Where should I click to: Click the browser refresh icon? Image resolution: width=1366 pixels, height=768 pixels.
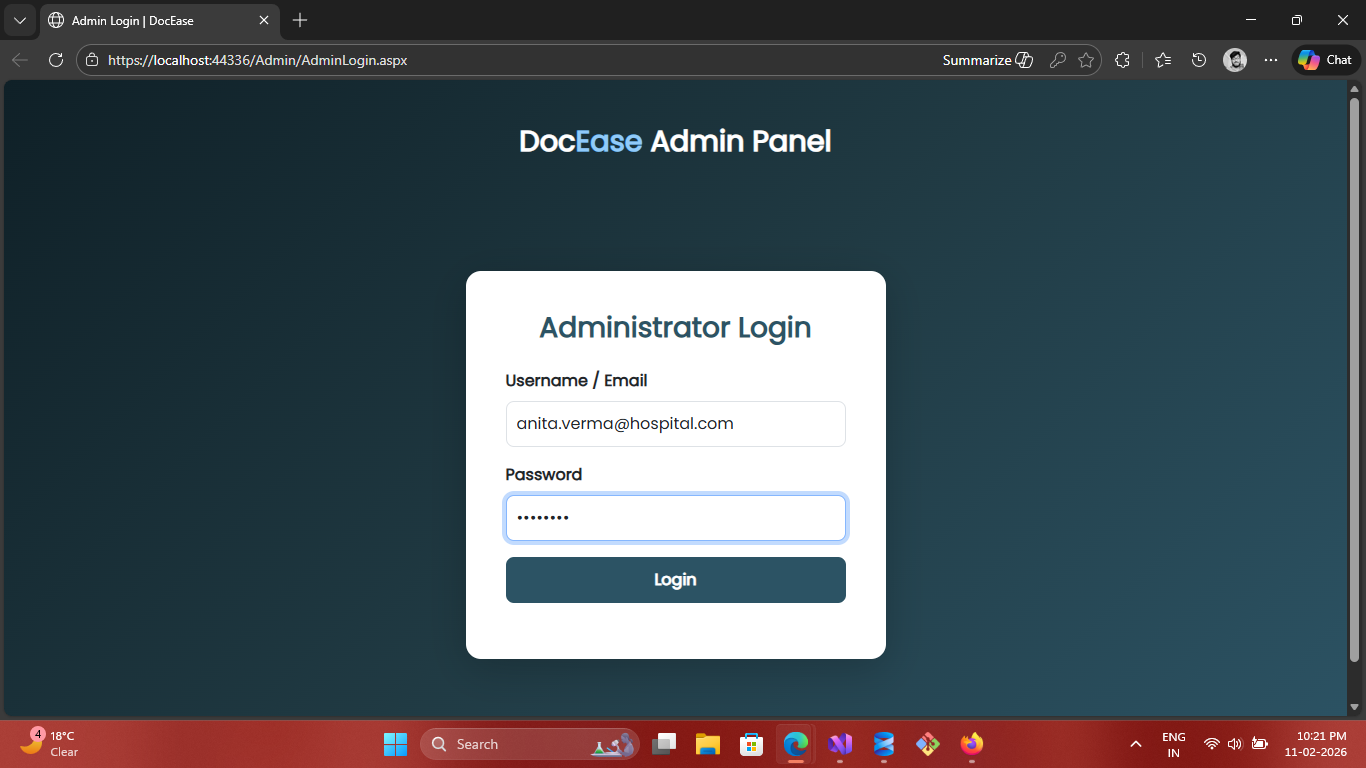(56, 60)
